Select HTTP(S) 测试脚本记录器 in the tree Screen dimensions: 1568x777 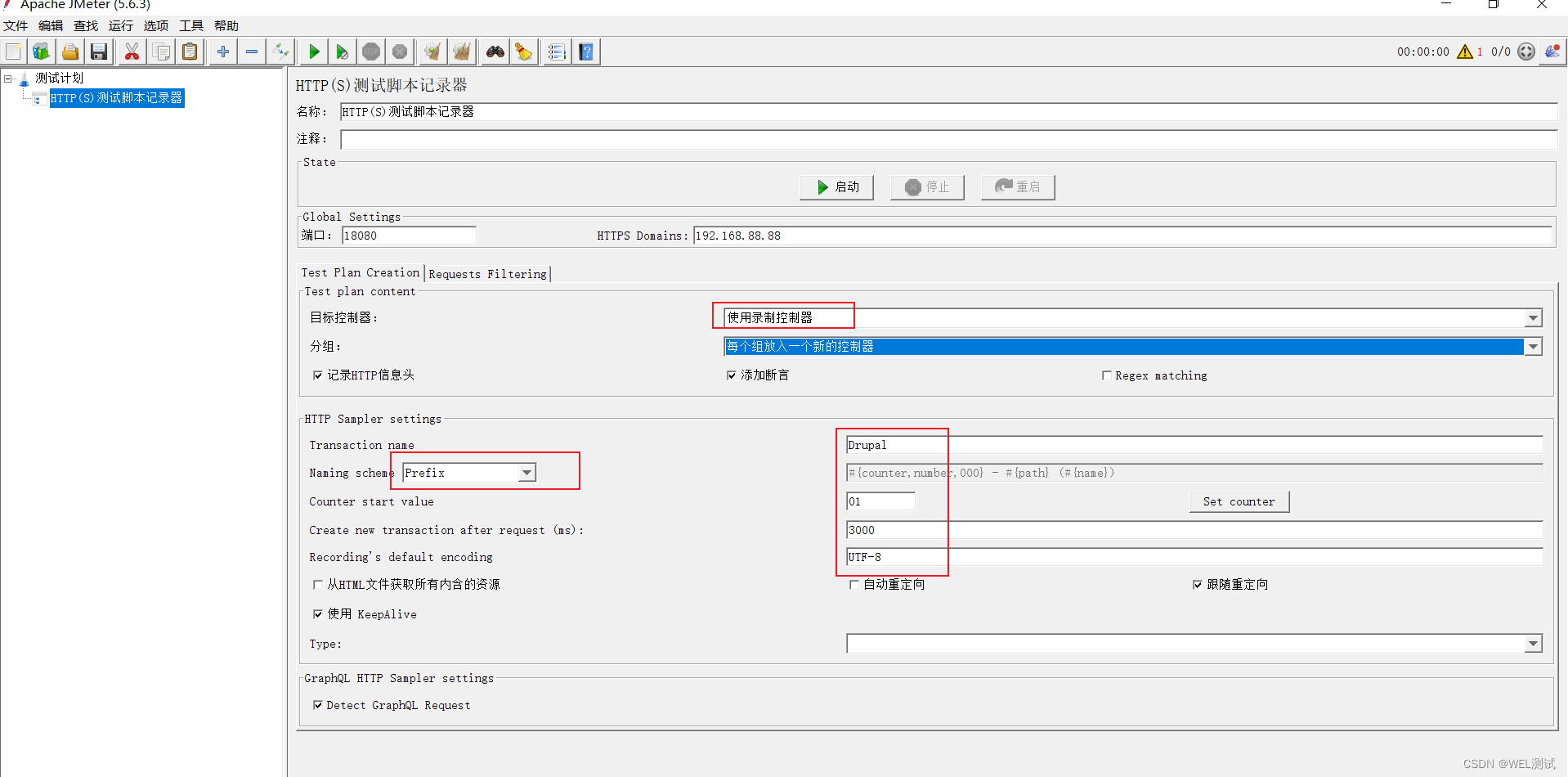click(116, 98)
